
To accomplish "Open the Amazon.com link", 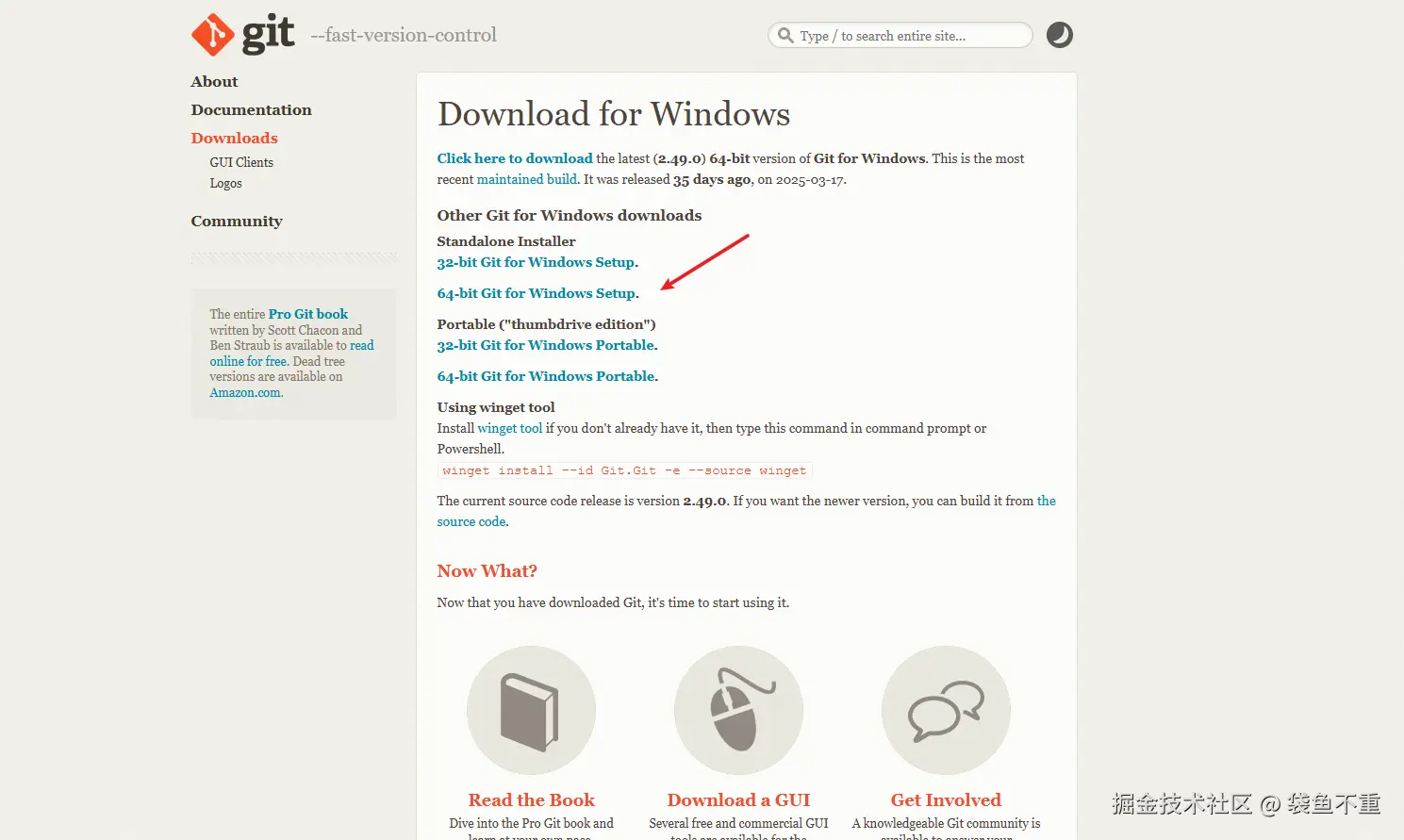I will [245, 392].
